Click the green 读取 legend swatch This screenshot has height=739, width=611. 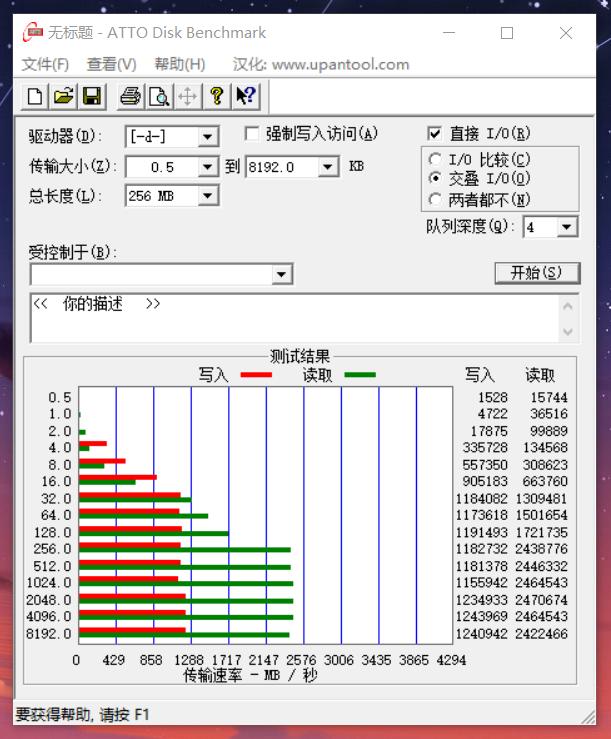pos(360,375)
